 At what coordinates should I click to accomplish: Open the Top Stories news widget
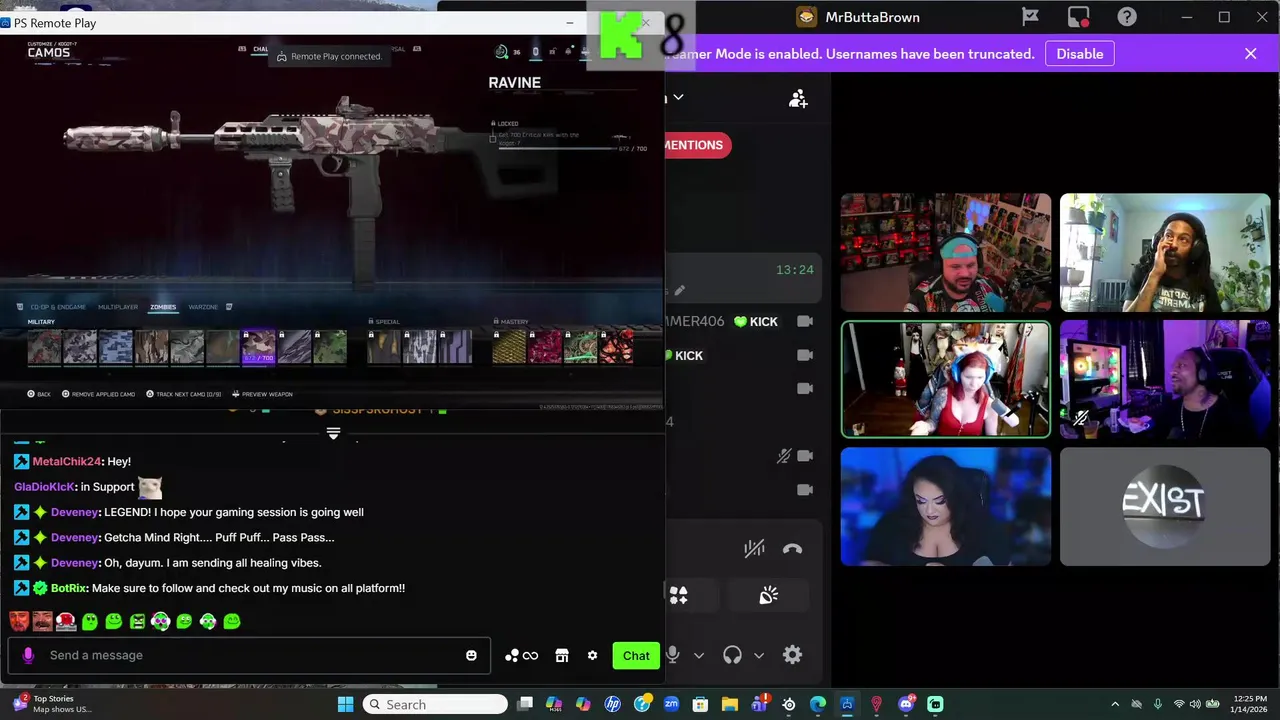pyautogui.click(x=52, y=704)
